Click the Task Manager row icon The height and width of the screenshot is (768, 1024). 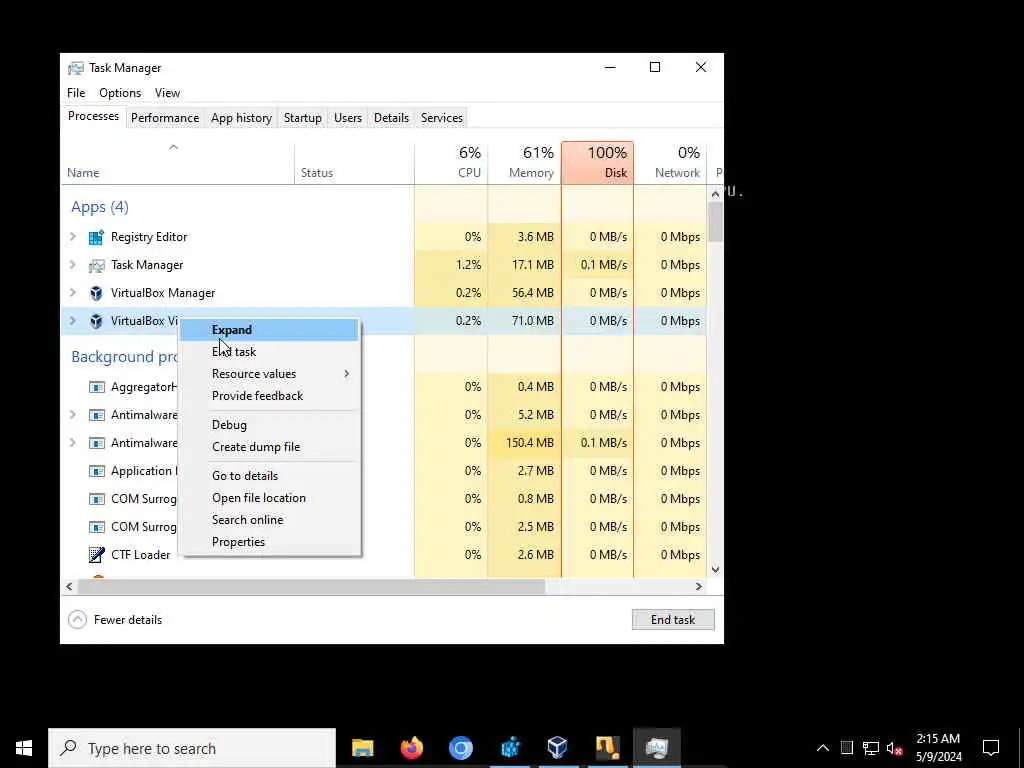[96, 265]
